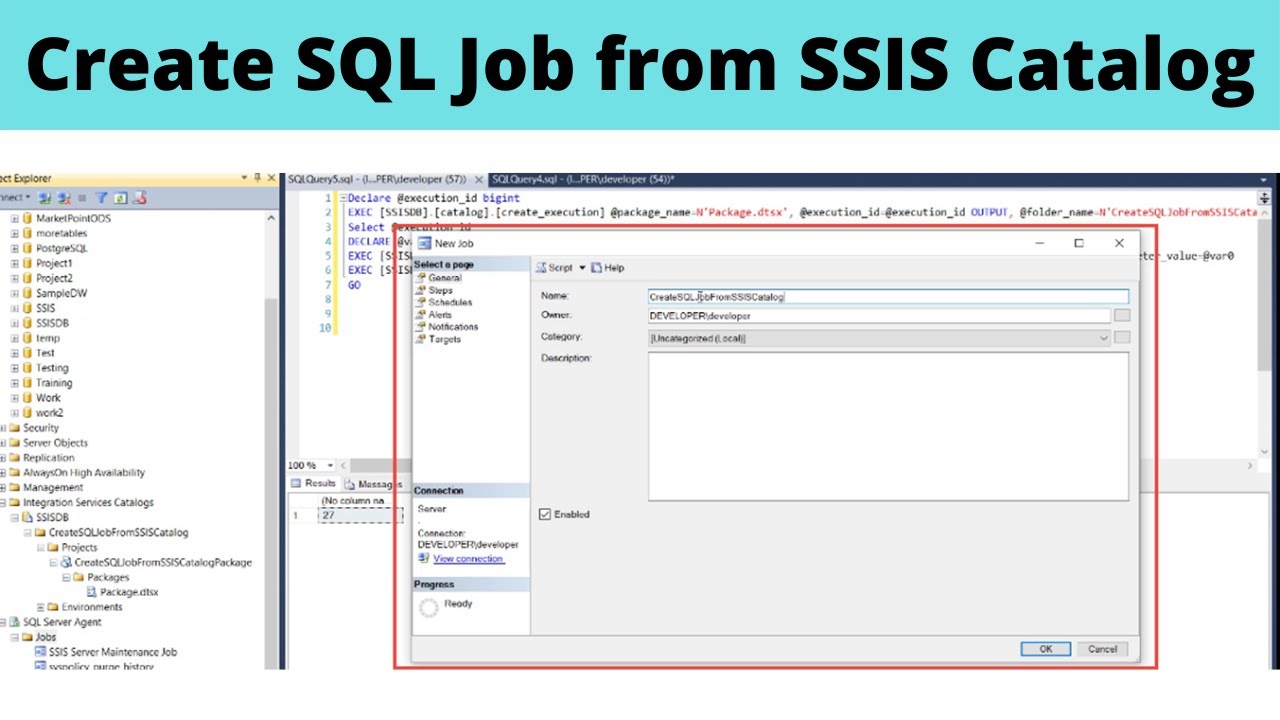Open the Script dropdown arrow
This screenshot has height=720, width=1280.
click(582, 268)
